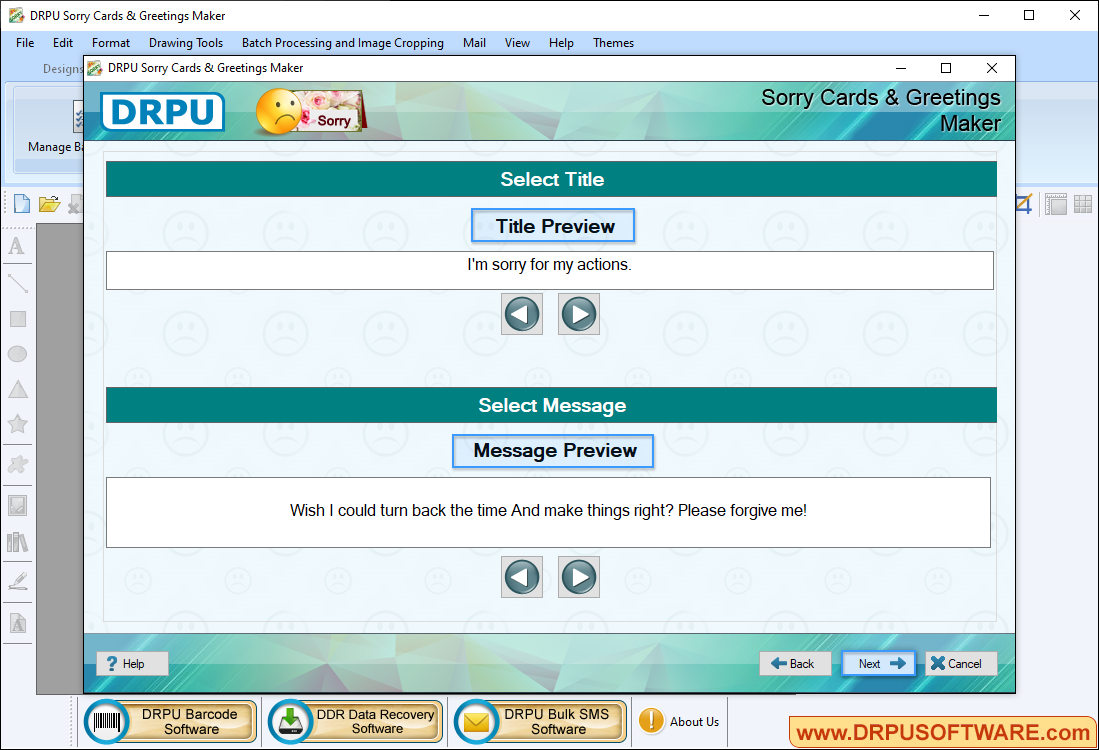Open the Themes menu

tap(613, 43)
